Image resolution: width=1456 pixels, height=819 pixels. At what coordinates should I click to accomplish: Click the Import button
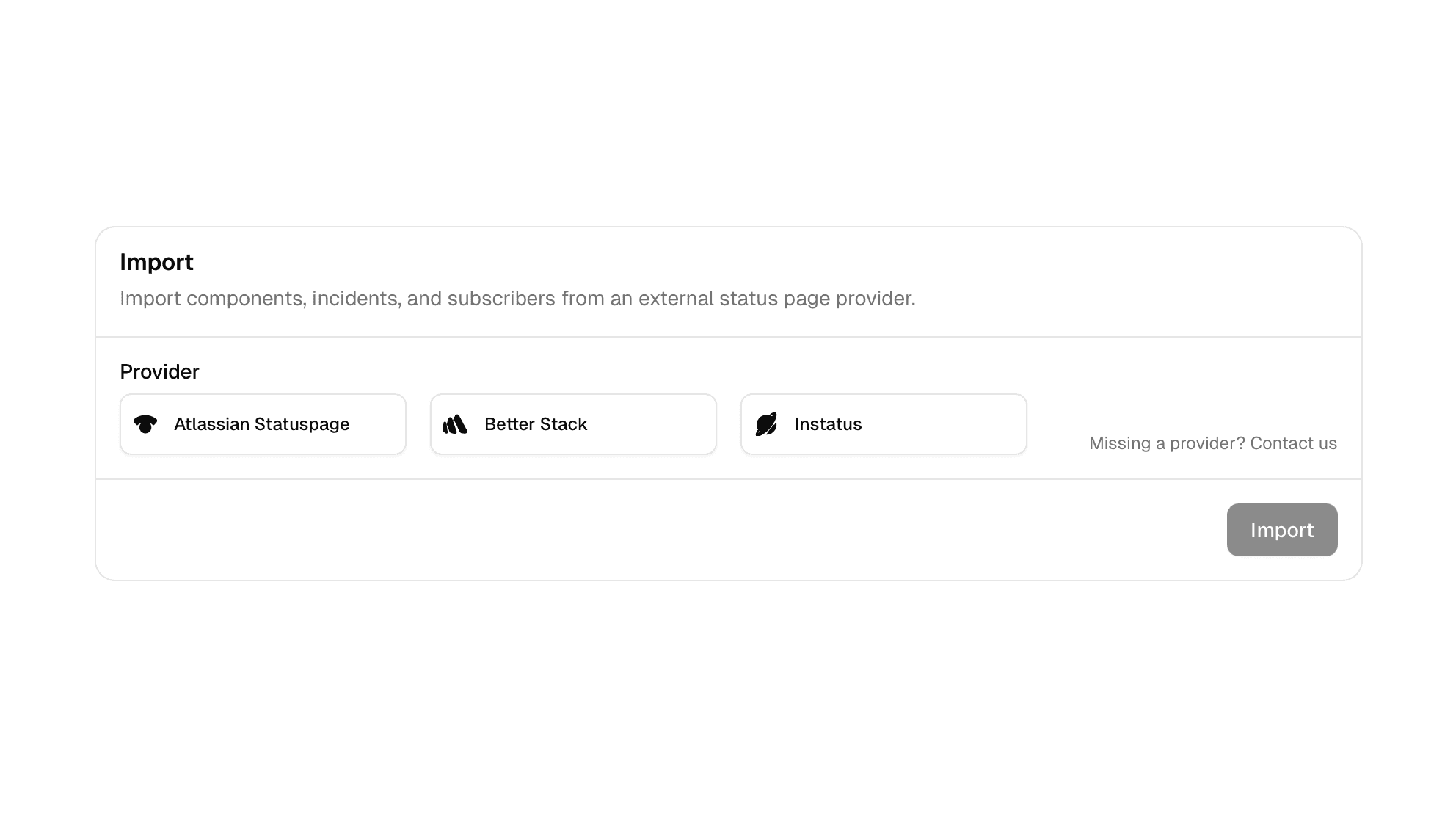coord(1281,529)
